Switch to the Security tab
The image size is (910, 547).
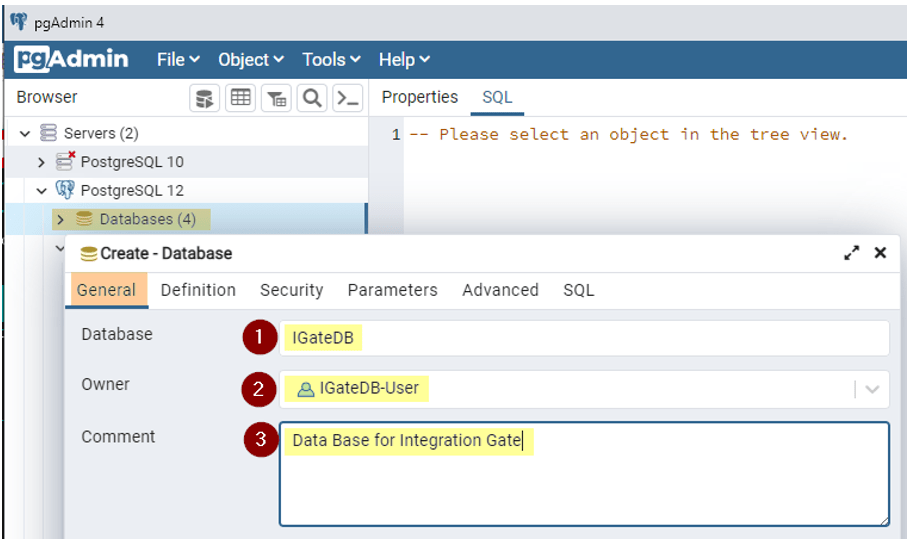click(x=291, y=289)
